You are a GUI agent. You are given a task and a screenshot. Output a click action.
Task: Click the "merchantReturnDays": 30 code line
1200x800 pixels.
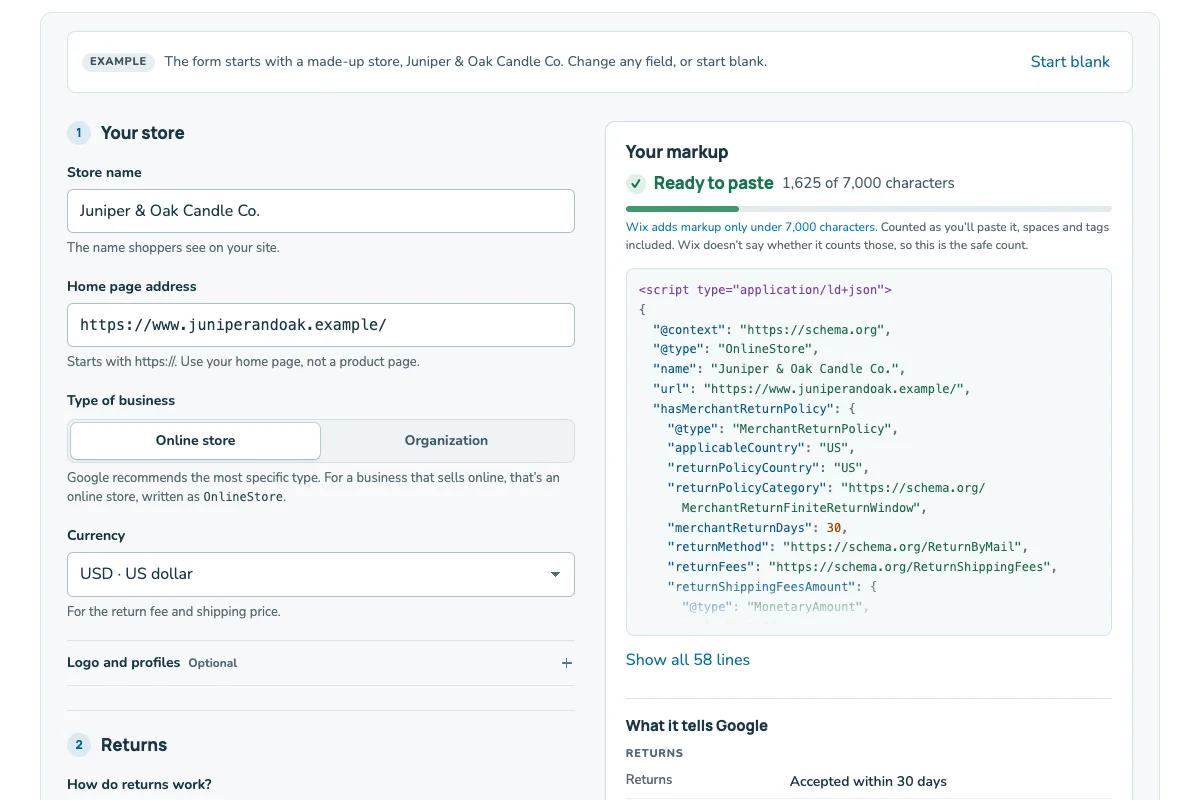(x=758, y=527)
